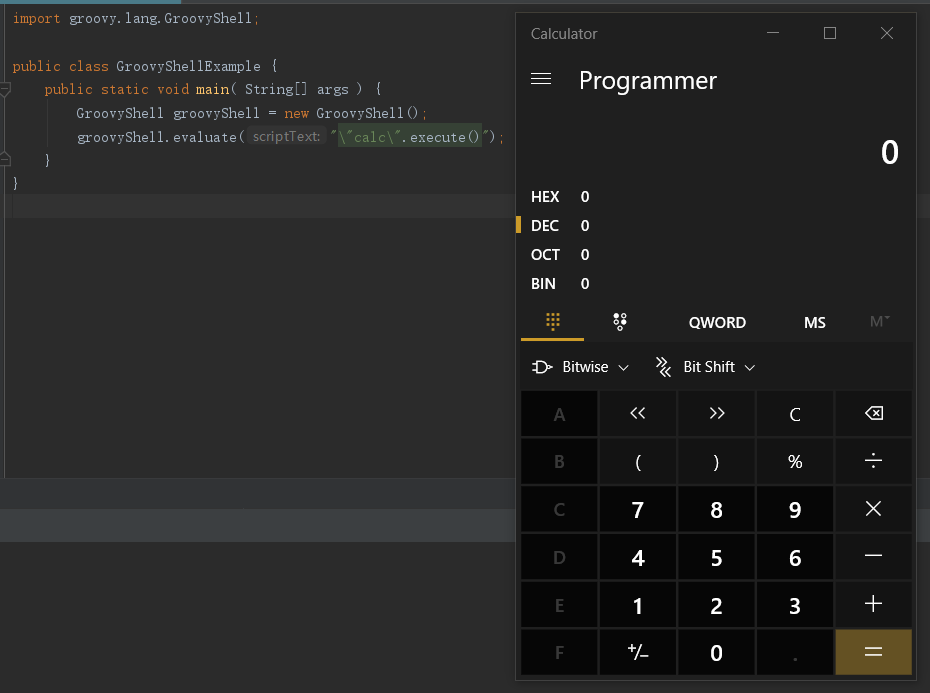
Task: Collapse the main method code fold
Action: click(5, 90)
